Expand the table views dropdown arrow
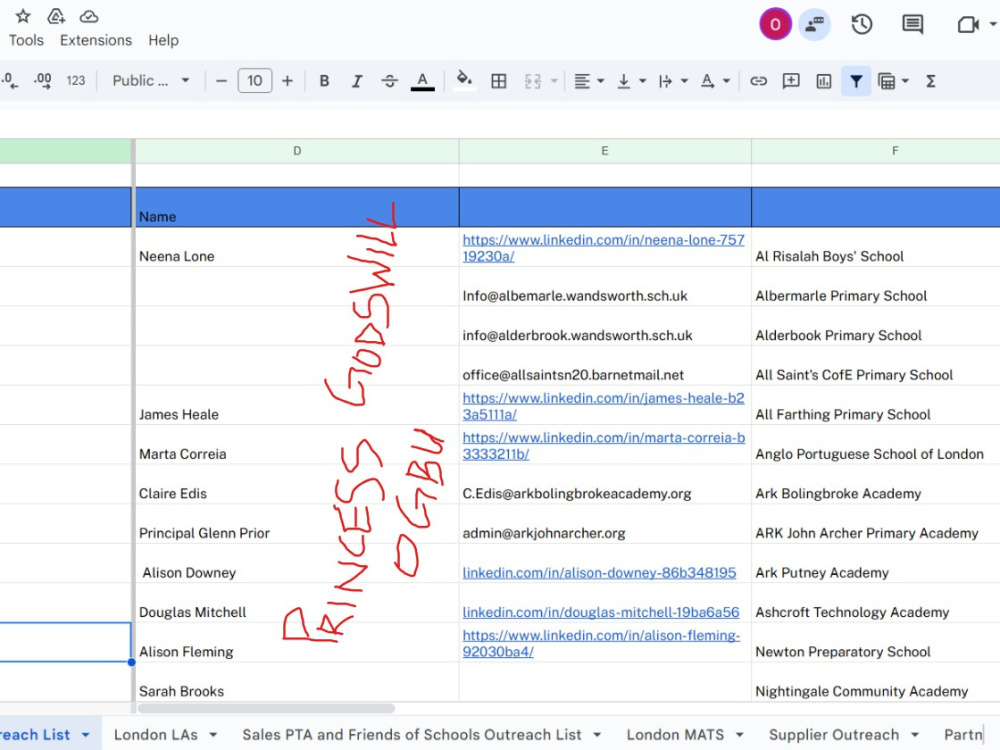Screen dimensions: 1000x750 click(905, 81)
